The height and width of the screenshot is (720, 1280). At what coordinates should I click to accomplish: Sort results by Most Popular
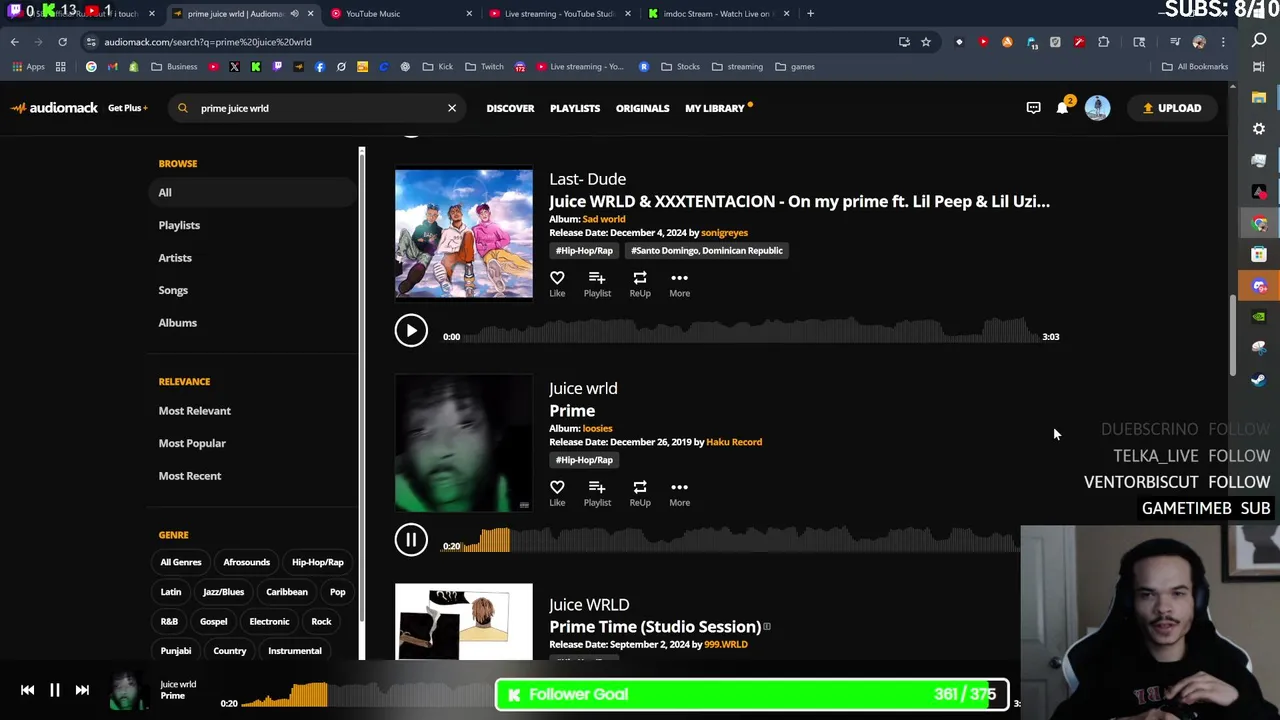click(x=192, y=443)
